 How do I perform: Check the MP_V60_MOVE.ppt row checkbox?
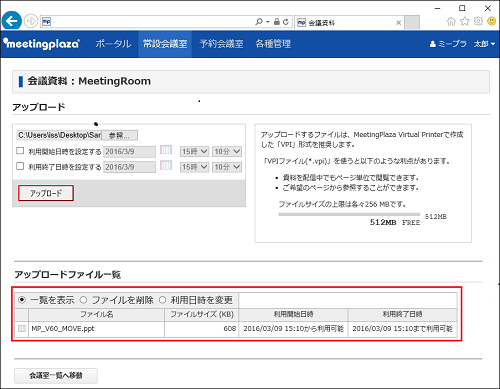22,329
